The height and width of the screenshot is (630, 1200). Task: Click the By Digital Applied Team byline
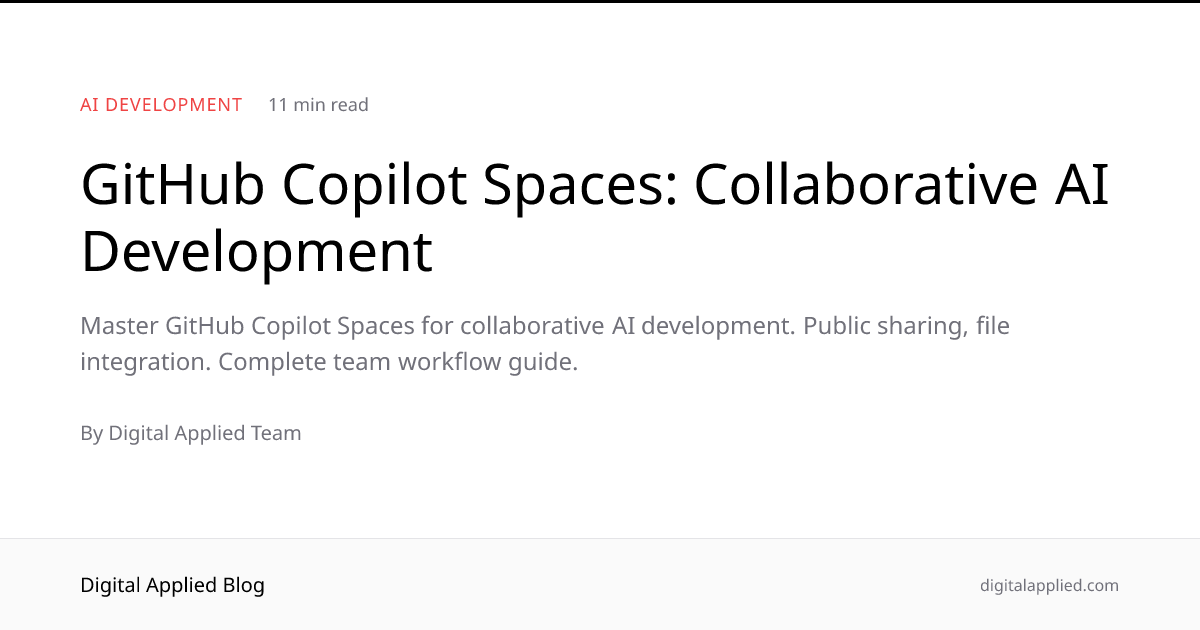[x=190, y=432]
